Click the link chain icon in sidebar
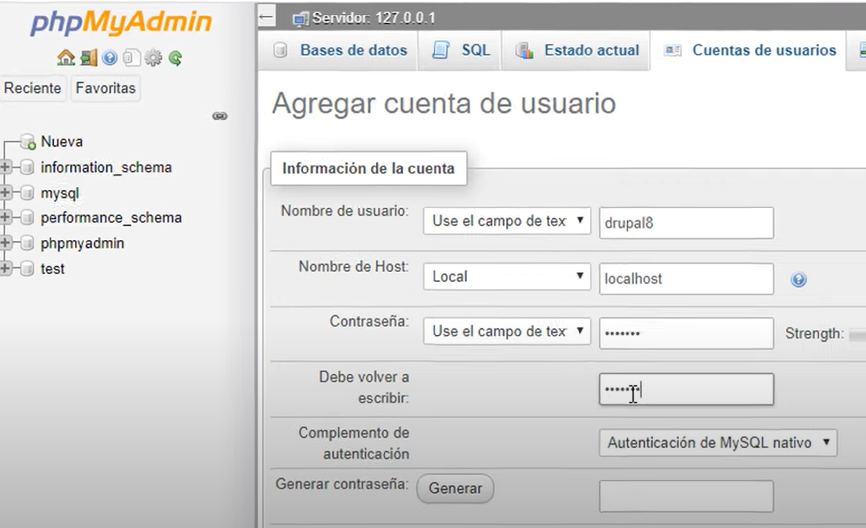The image size is (866, 528). pyautogui.click(x=220, y=116)
